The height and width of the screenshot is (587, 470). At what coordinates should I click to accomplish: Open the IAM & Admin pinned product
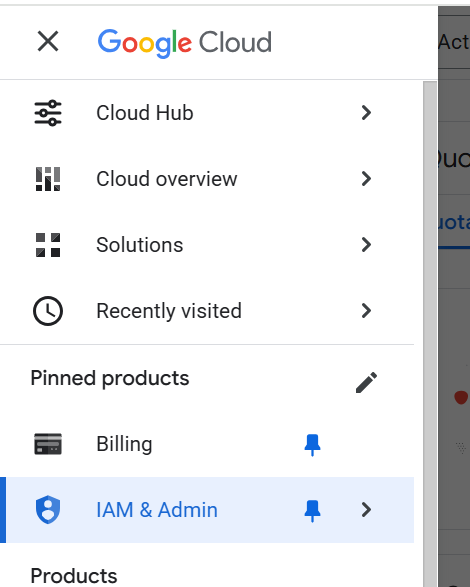[207, 510]
